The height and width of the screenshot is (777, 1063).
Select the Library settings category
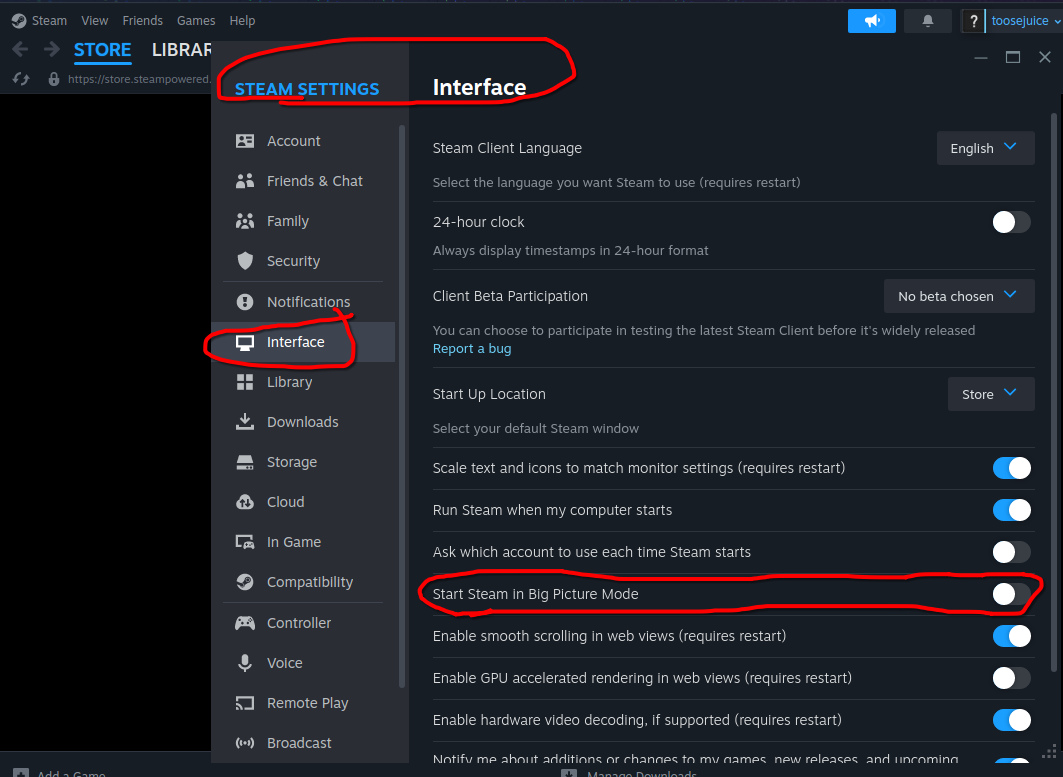(x=303, y=382)
